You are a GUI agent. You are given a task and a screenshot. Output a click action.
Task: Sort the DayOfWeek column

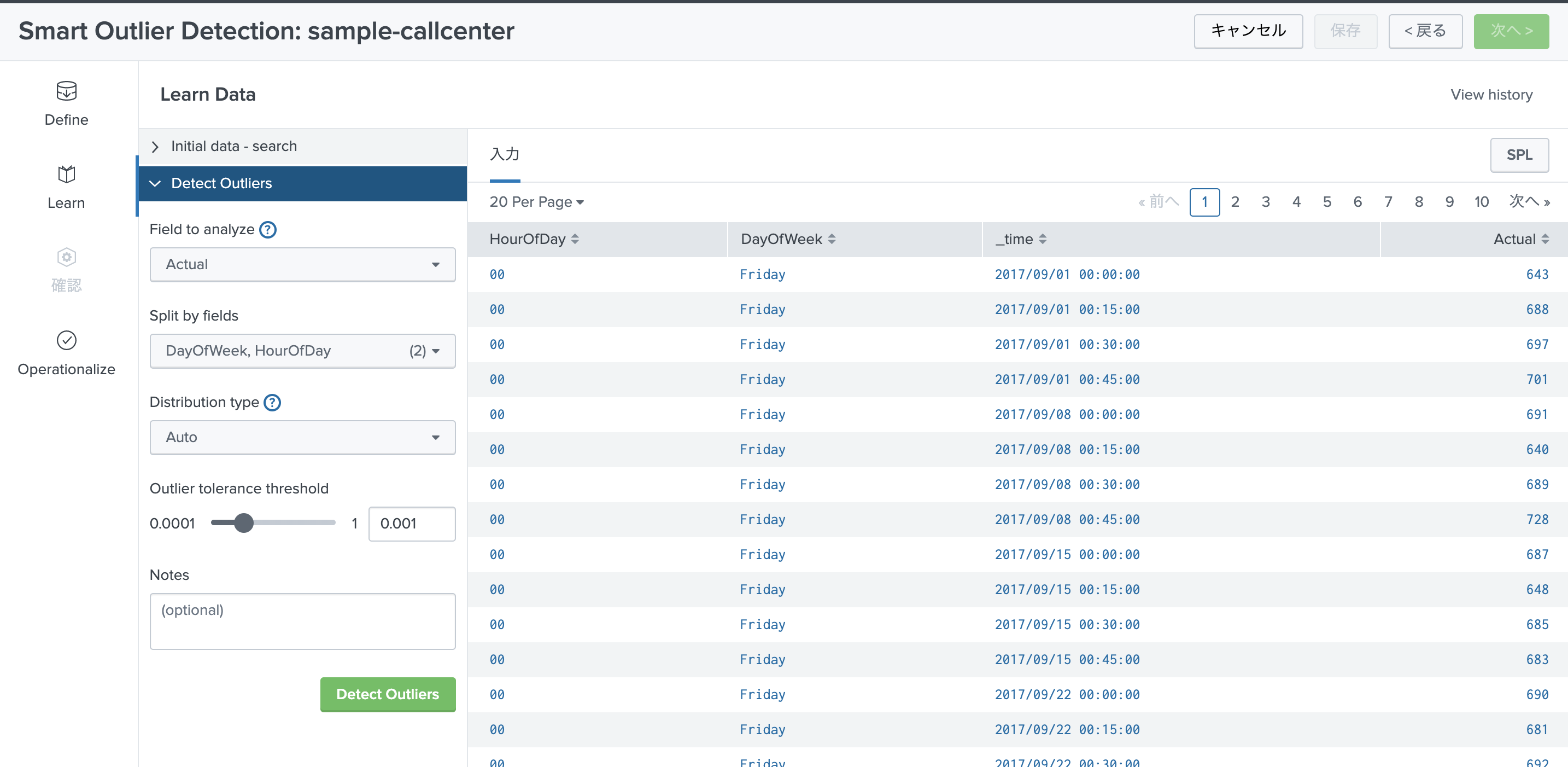[832, 239]
